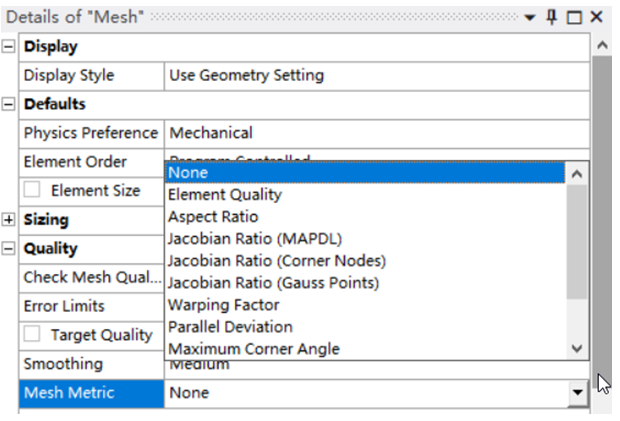620x421 pixels.
Task: Select Element Quality from the list
Action: (225, 195)
